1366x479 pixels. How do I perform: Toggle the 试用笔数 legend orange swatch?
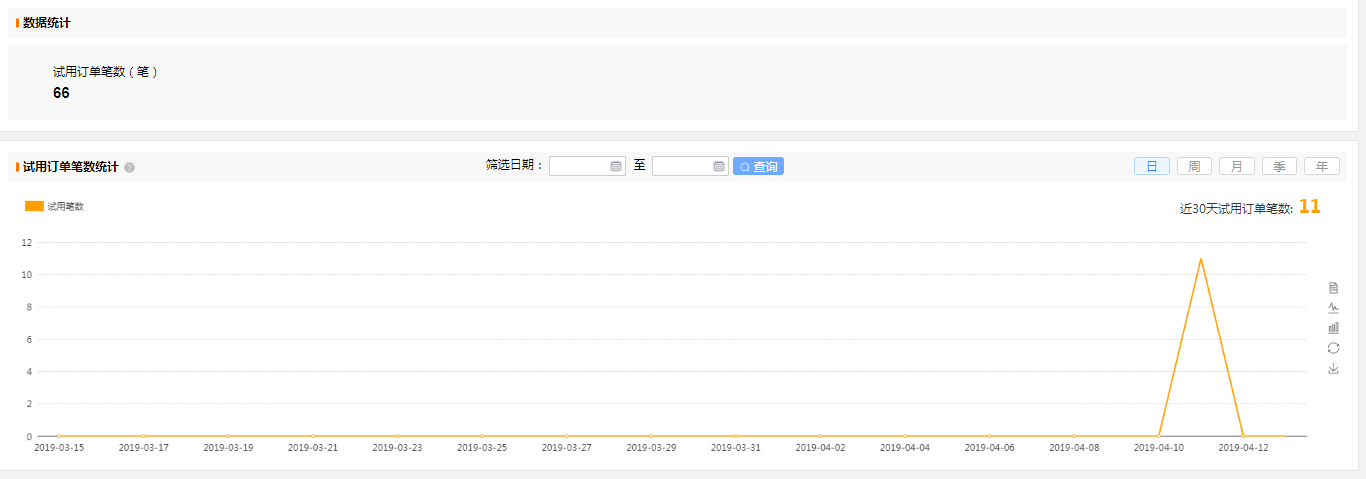[x=34, y=206]
